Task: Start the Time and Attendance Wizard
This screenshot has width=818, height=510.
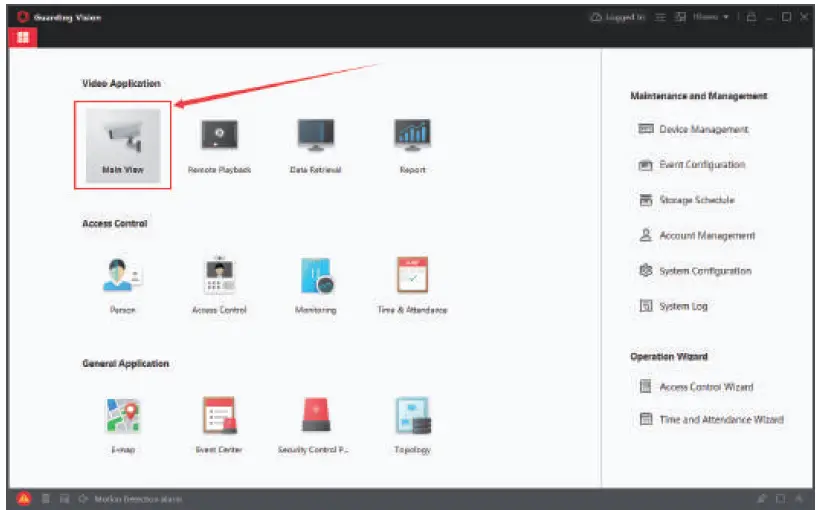Action: click(x=712, y=419)
